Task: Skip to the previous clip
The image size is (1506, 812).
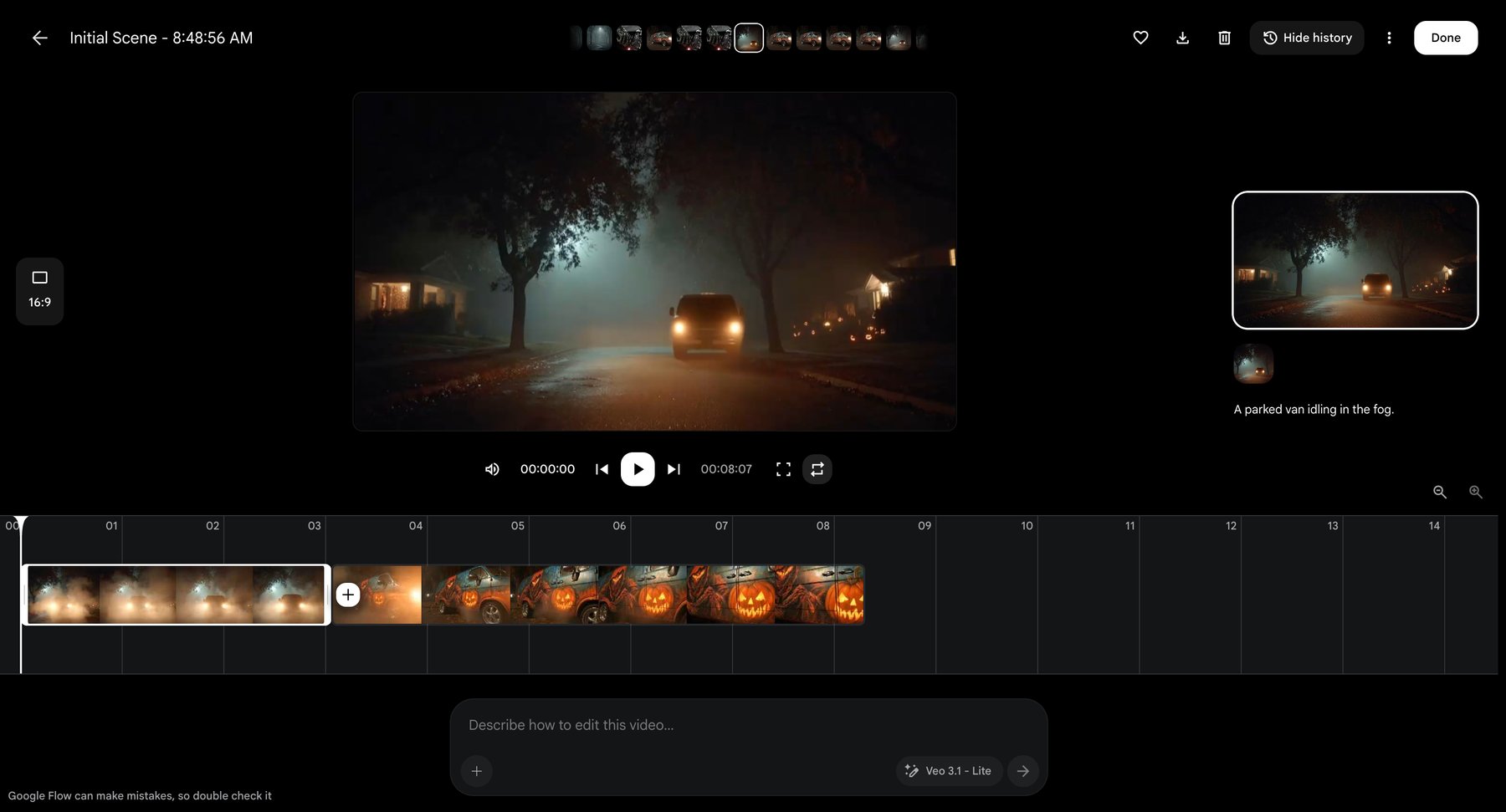Action: pos(602,469)
